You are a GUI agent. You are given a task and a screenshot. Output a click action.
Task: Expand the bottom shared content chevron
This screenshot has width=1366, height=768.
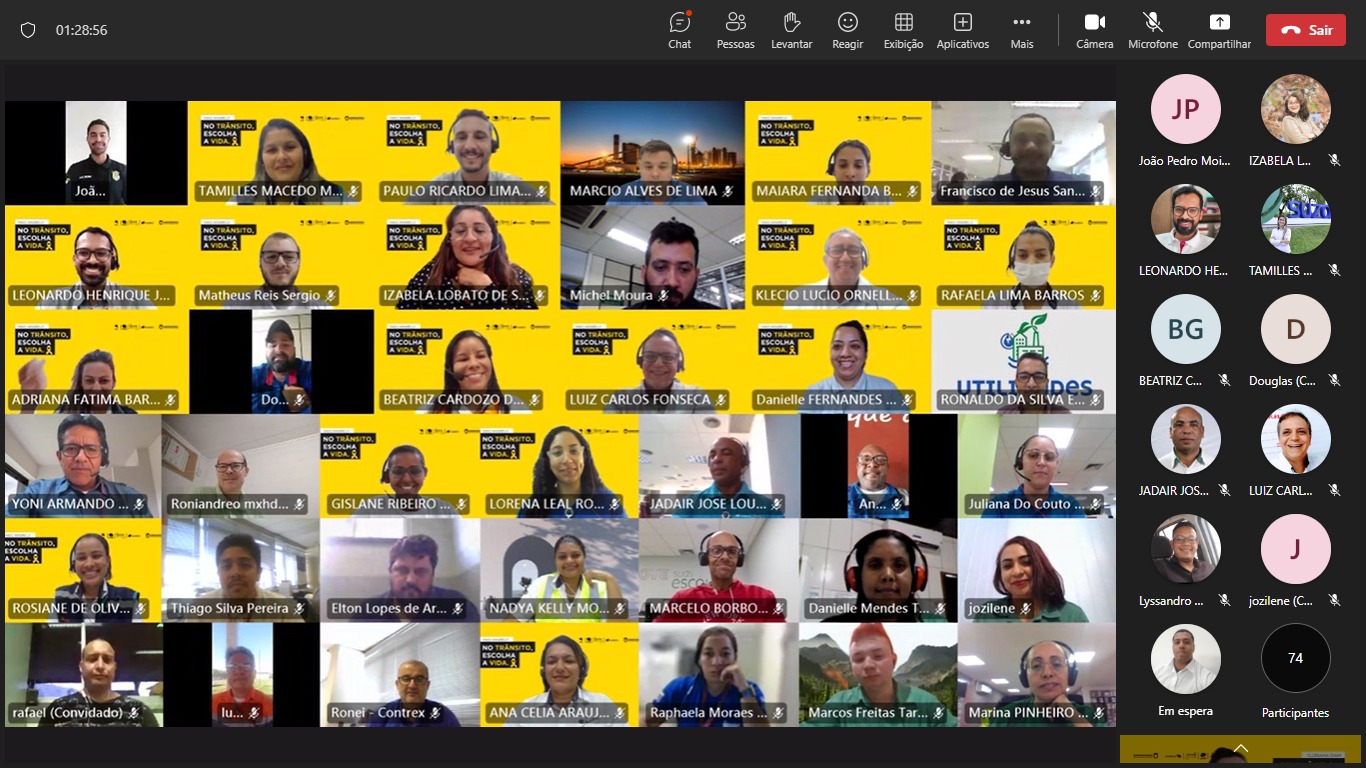(1240, 748)
